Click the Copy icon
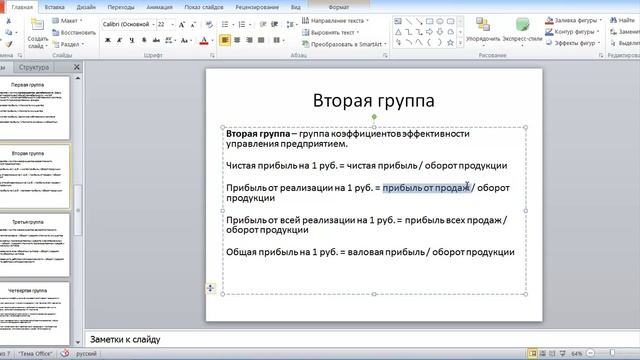 click(9, 32)
